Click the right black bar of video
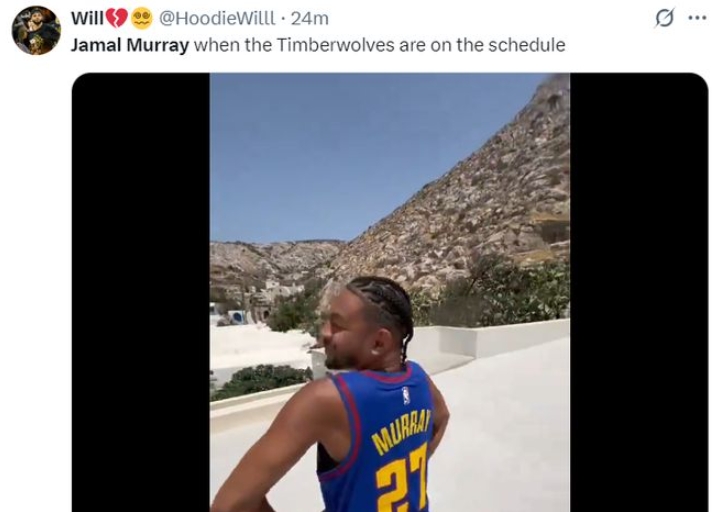 pyautogui.click(x=639, y=293)
